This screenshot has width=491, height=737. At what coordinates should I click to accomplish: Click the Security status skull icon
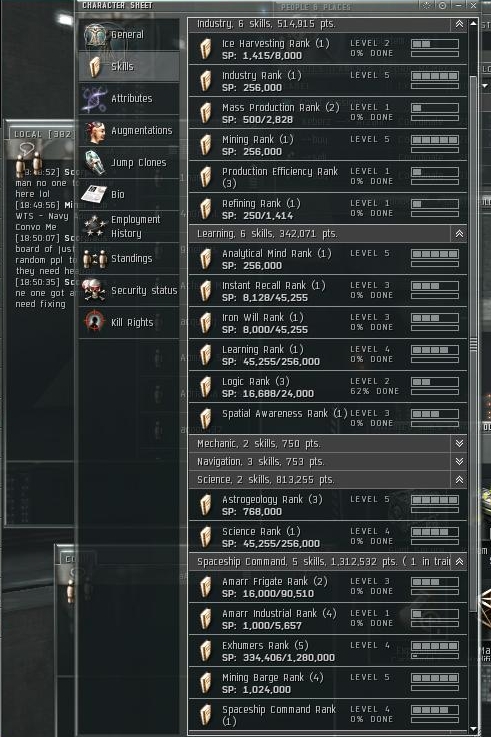tap(94, 290)
